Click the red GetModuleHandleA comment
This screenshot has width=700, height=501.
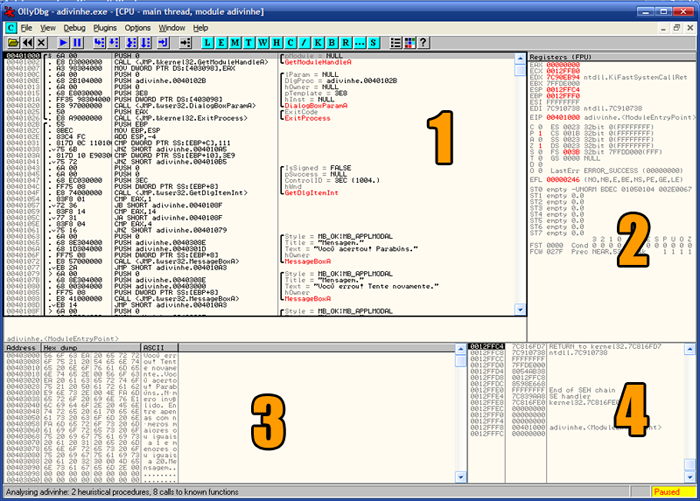[x=318, y=62]
